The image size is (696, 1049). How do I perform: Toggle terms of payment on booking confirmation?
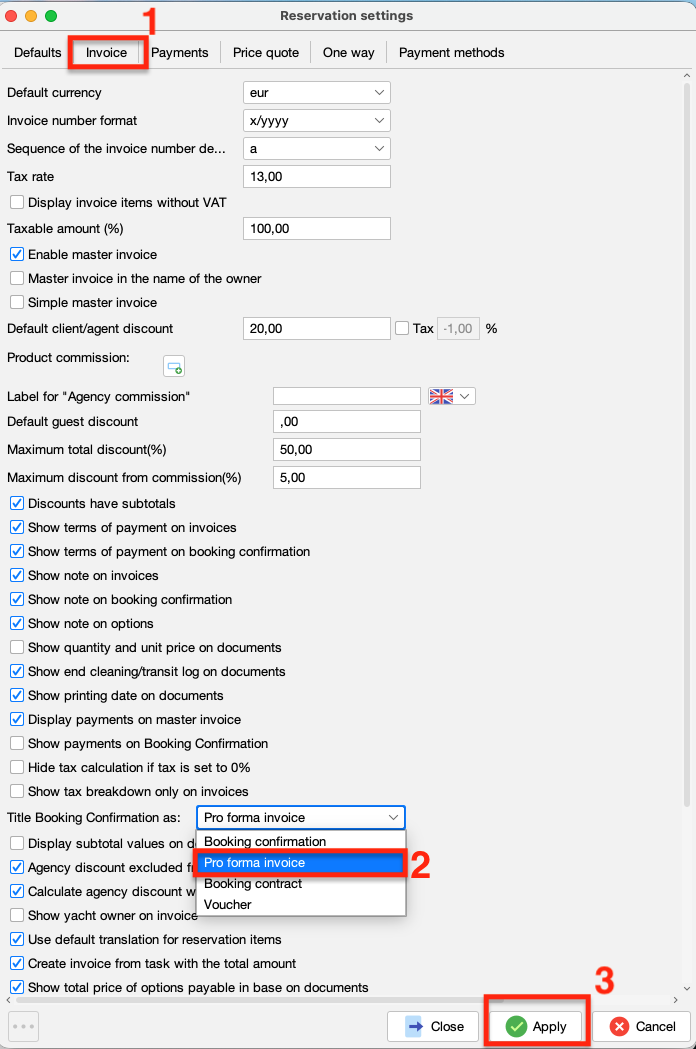(17, 551)
